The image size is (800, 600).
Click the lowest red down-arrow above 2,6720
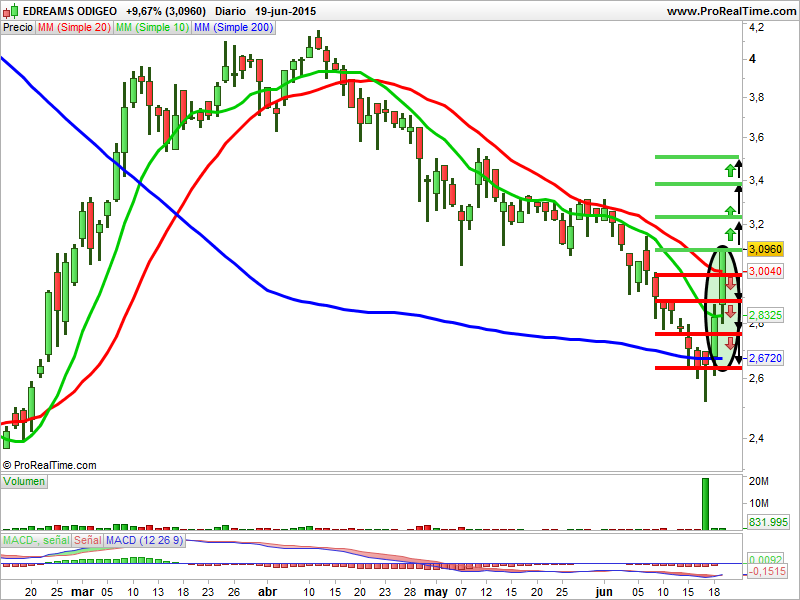point(731,343)
